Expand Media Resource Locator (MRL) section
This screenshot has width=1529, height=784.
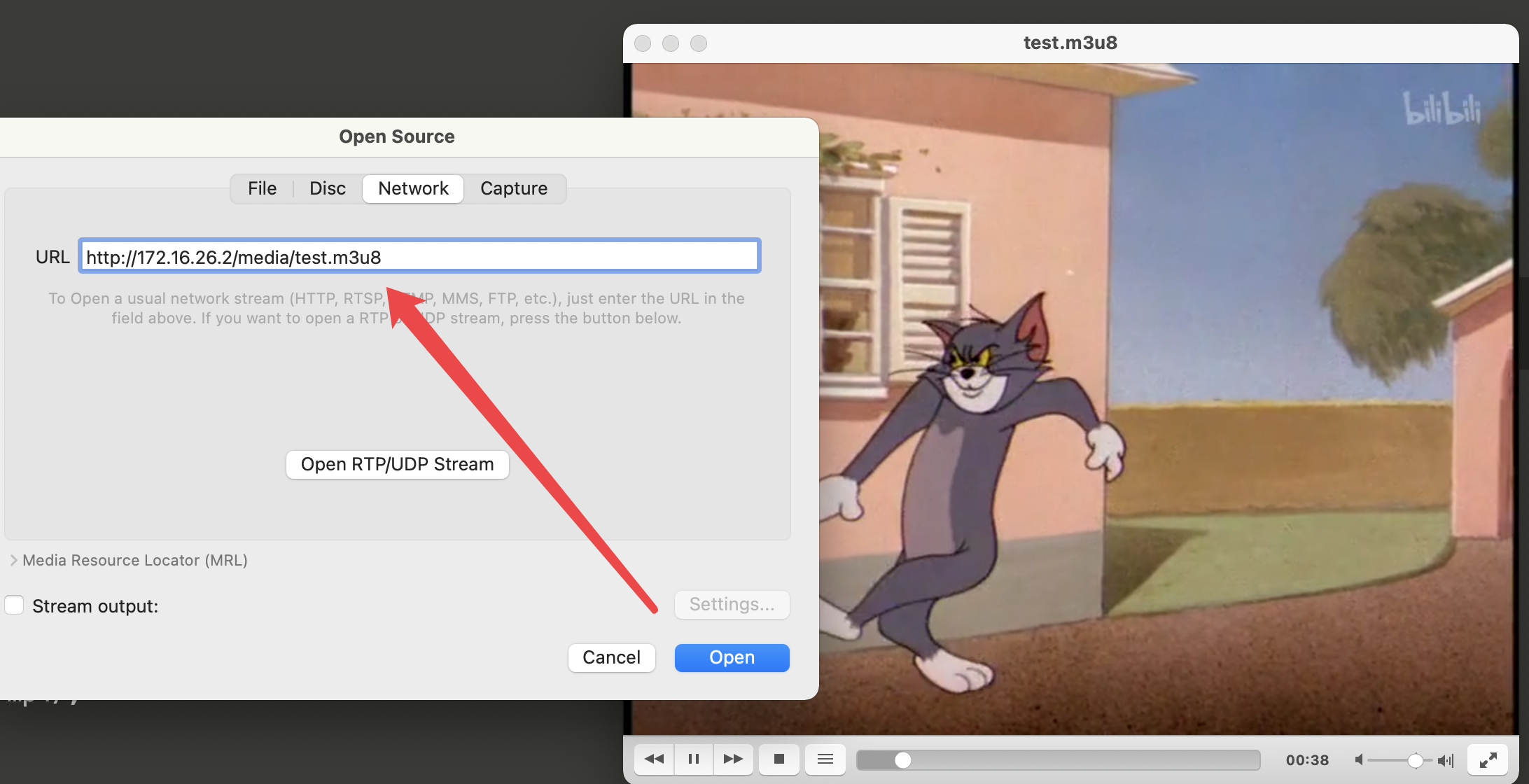13,560
